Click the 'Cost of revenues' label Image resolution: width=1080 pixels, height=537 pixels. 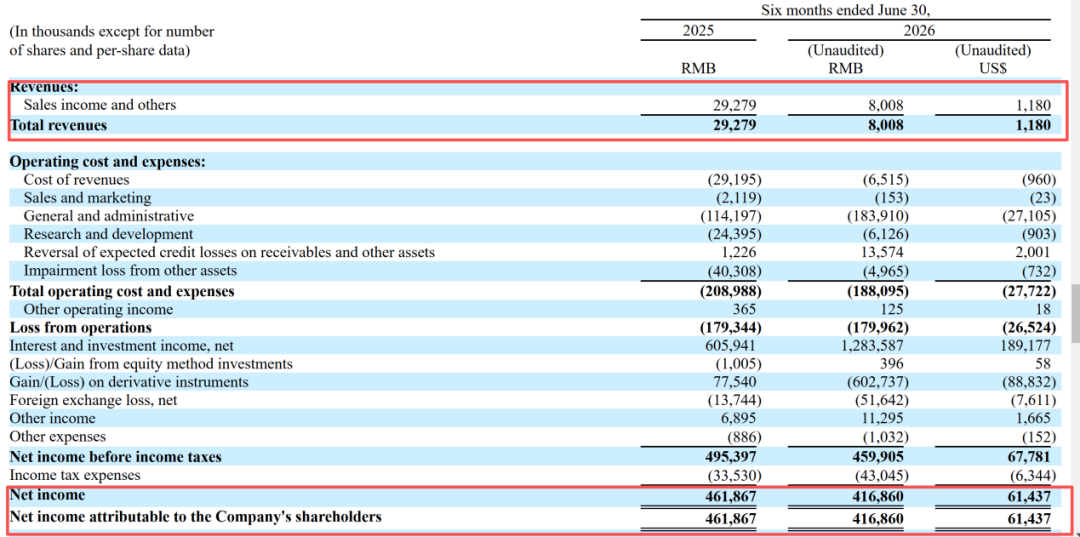click(76, 180)
